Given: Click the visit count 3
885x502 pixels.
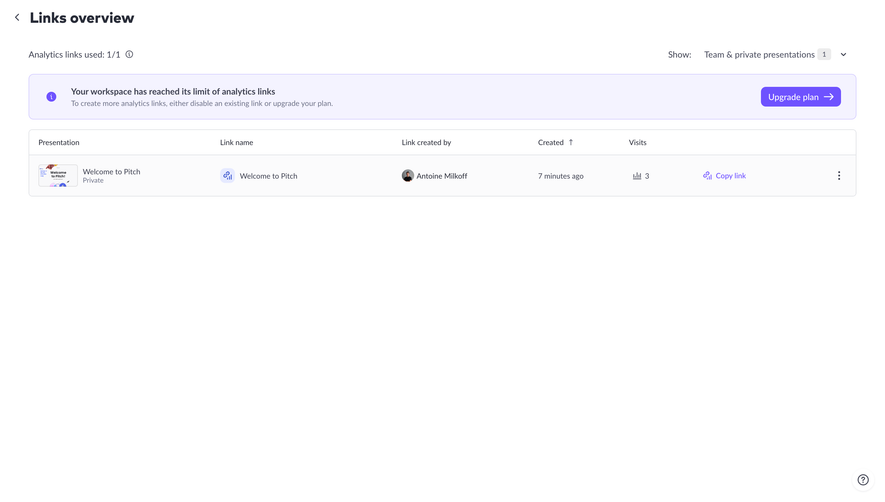Looking at the screenshot, I should pyautogui.click(x=647, y=176).
